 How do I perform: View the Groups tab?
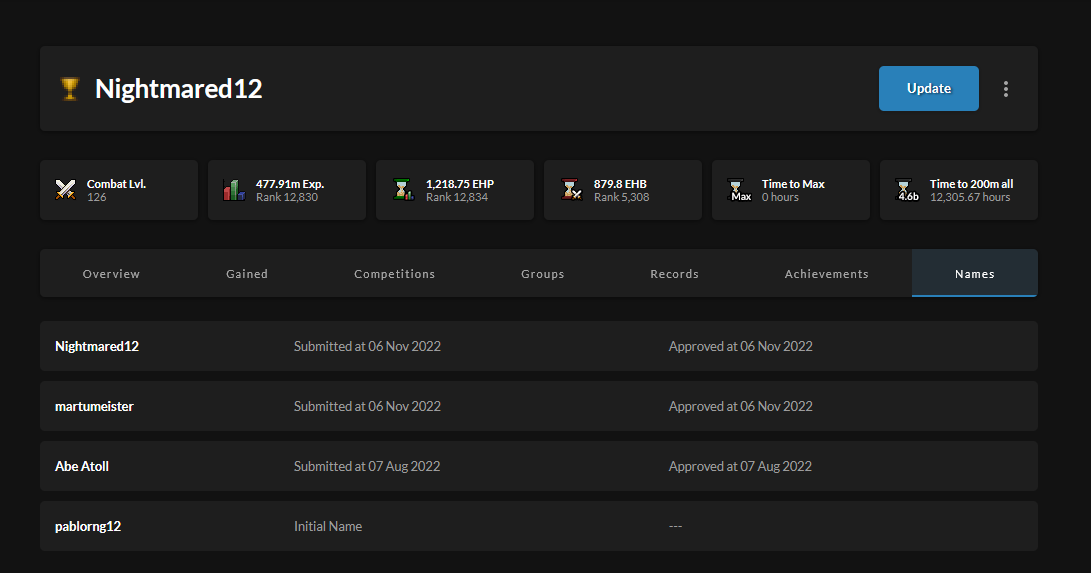(x=542, y=274)
